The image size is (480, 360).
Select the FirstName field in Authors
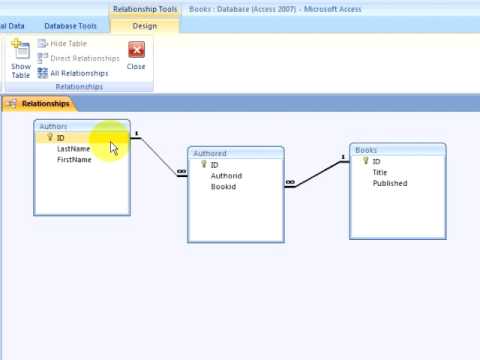click(x=74, y=160)
